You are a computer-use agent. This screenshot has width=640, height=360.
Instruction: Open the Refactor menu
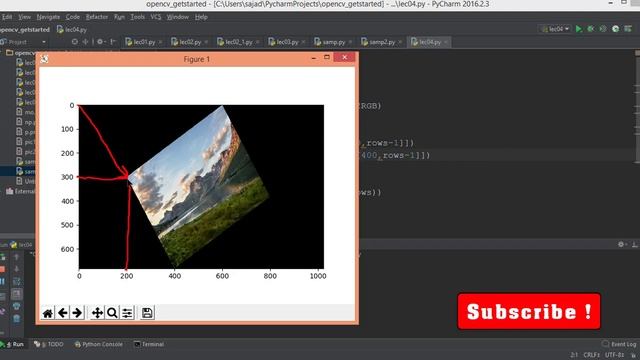tap(97, 17)
